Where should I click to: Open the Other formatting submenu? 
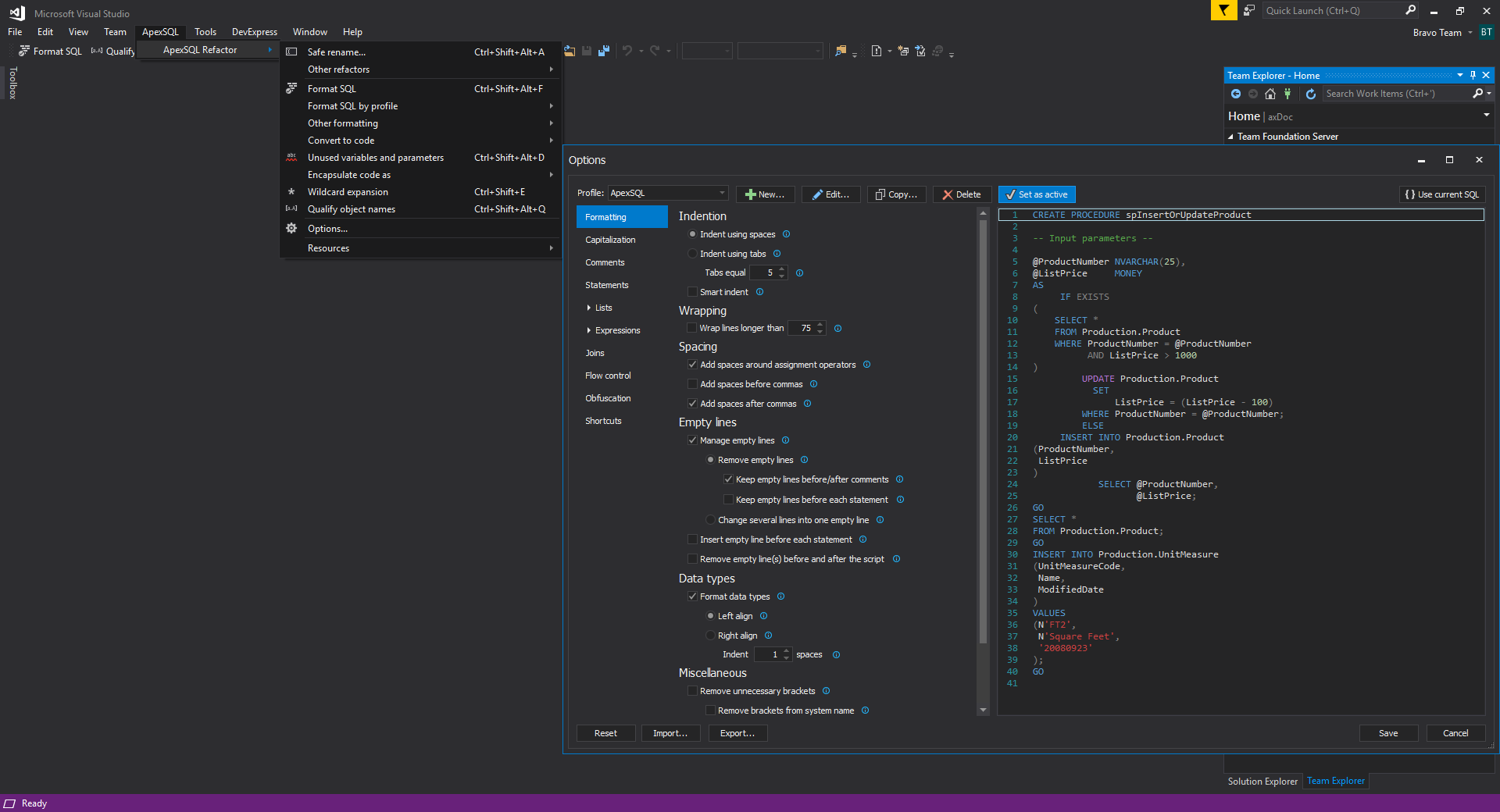[420, 123]
